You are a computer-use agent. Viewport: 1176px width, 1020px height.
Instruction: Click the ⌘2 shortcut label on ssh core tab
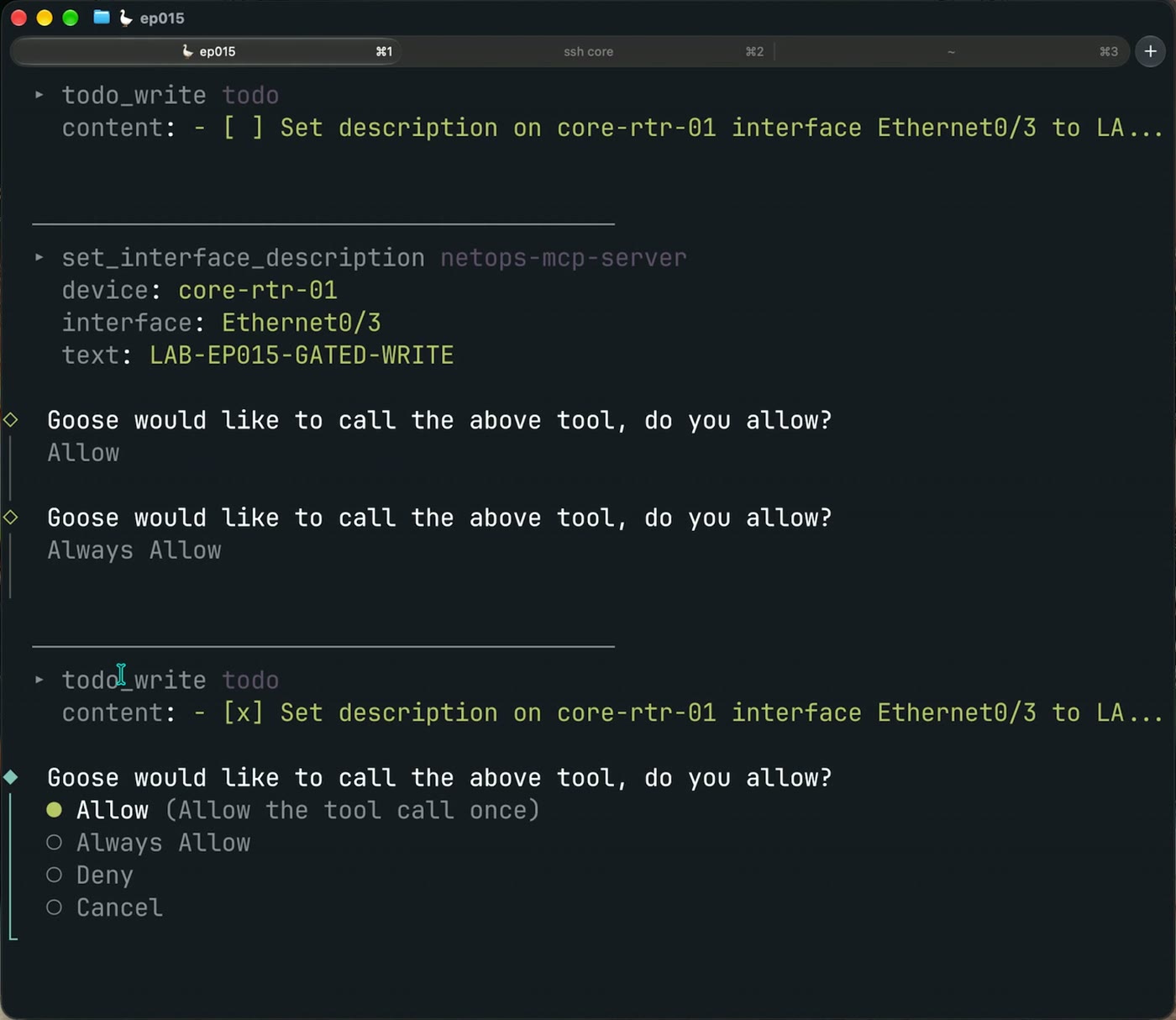pyautogui.click(x=754, y=51)
